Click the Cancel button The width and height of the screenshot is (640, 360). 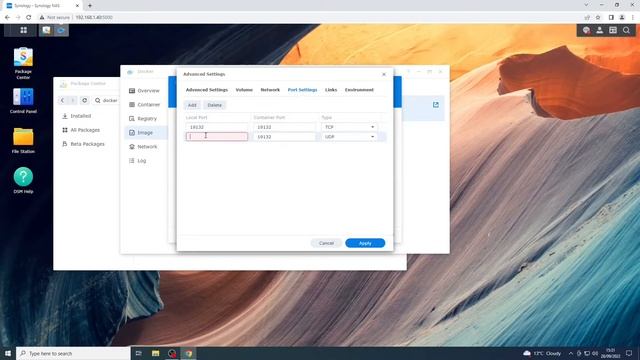326,243
